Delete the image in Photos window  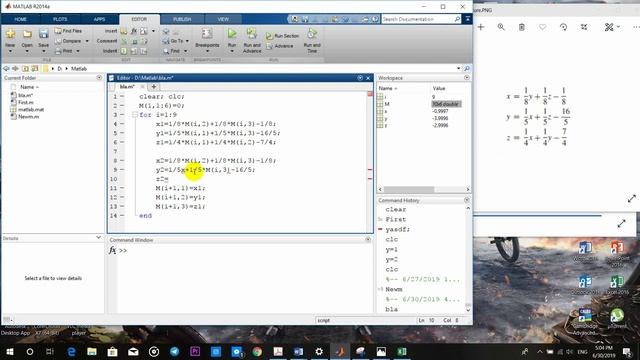522,27
